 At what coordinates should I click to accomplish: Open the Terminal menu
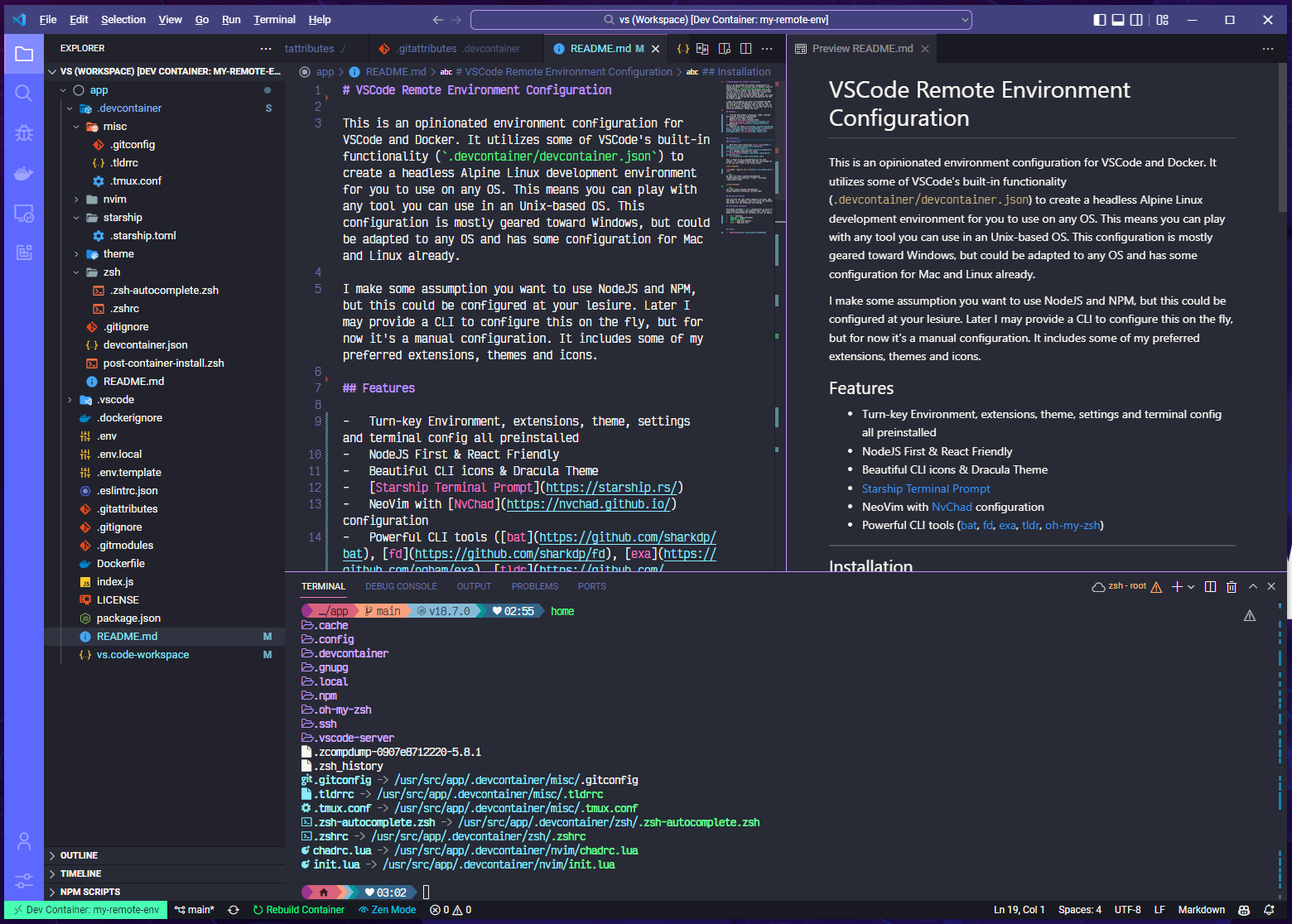(274, 20)
